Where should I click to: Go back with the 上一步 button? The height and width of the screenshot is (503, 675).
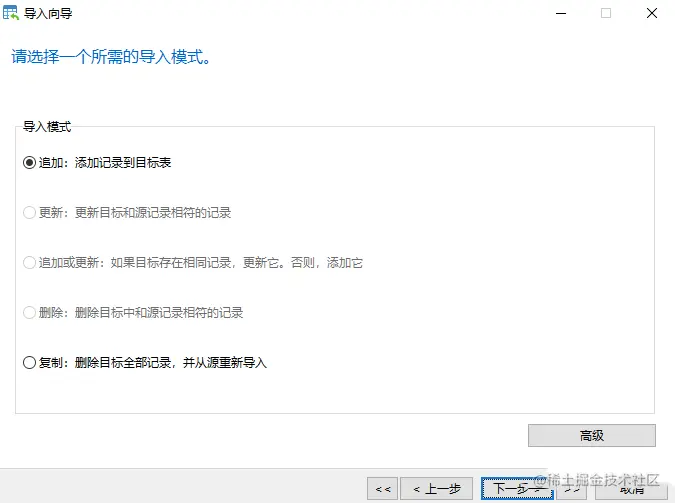coord(436,489)
